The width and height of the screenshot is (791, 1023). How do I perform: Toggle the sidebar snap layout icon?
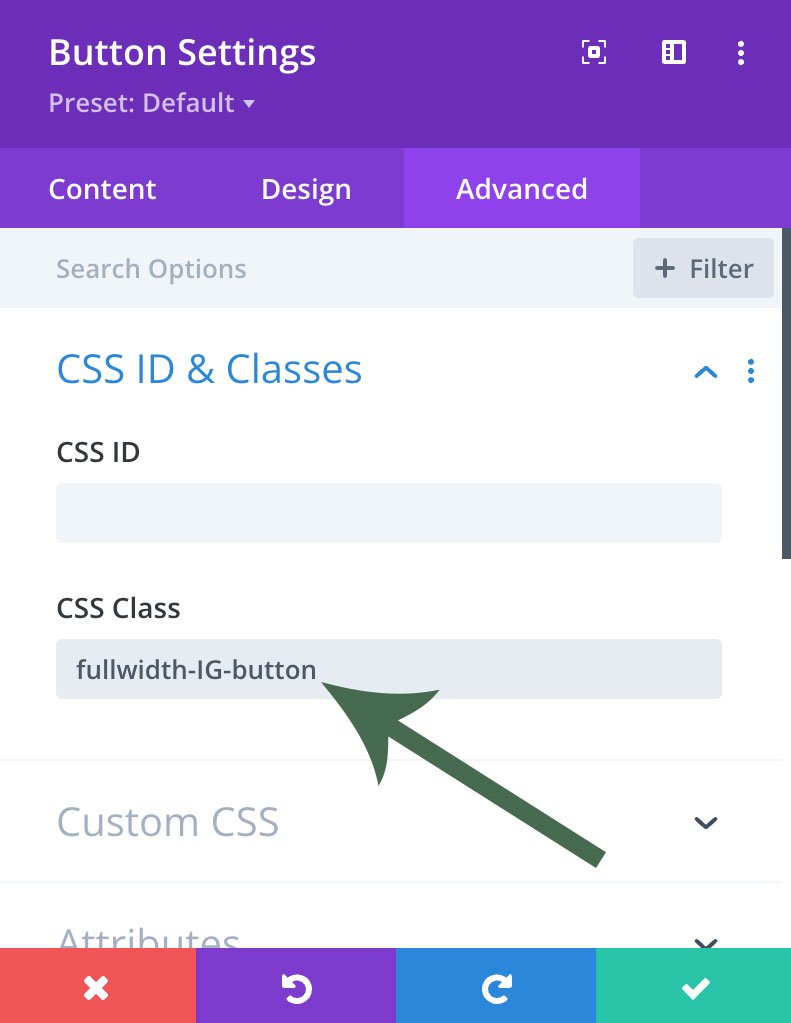pos(674,53)
